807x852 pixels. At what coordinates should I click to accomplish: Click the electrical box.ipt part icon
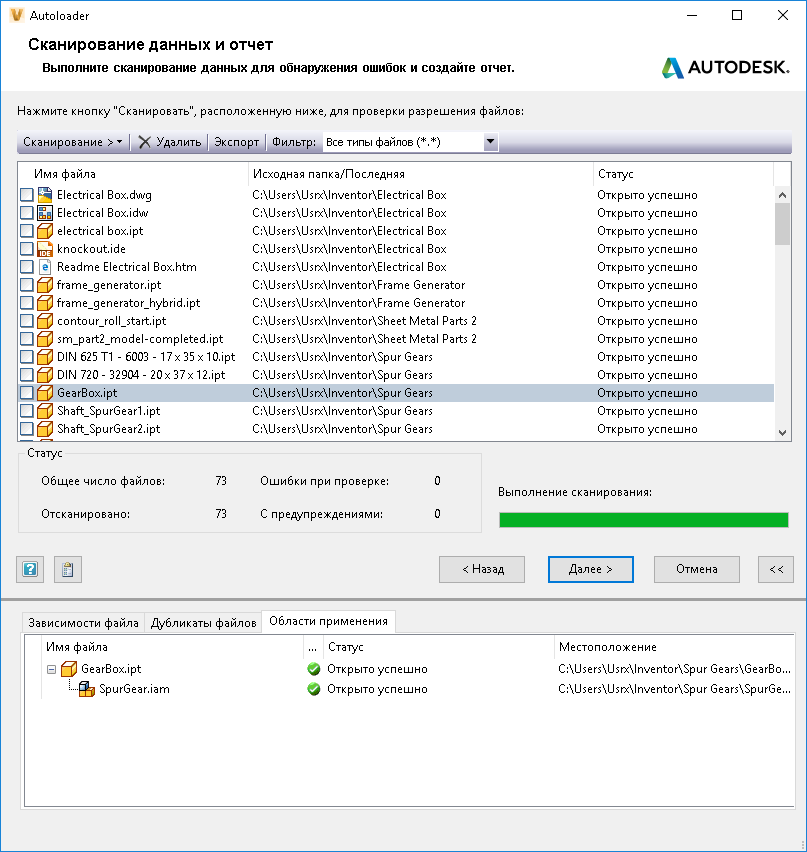click(x=45, y=230)
